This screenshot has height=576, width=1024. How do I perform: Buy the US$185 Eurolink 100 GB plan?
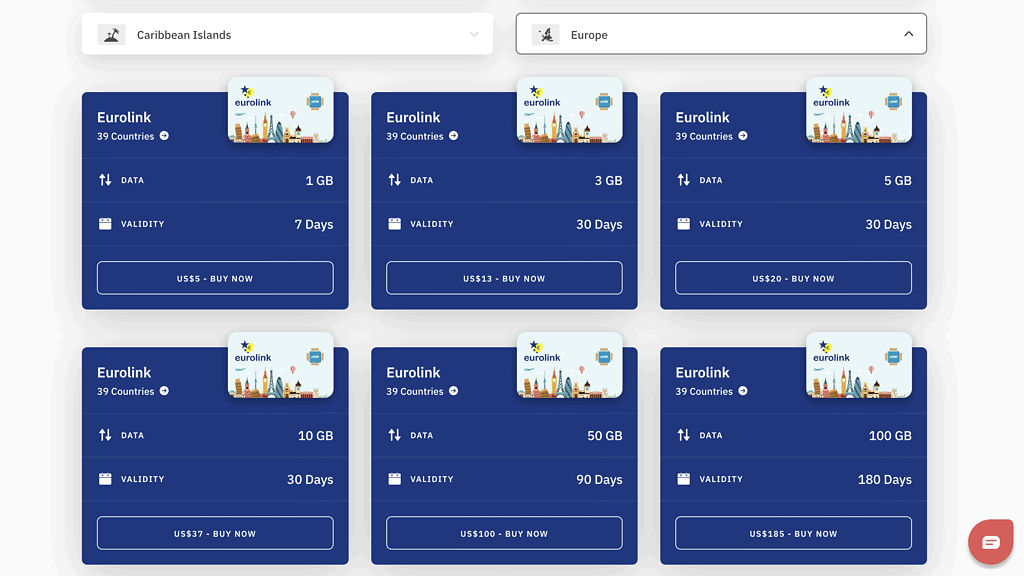(793, 534)
